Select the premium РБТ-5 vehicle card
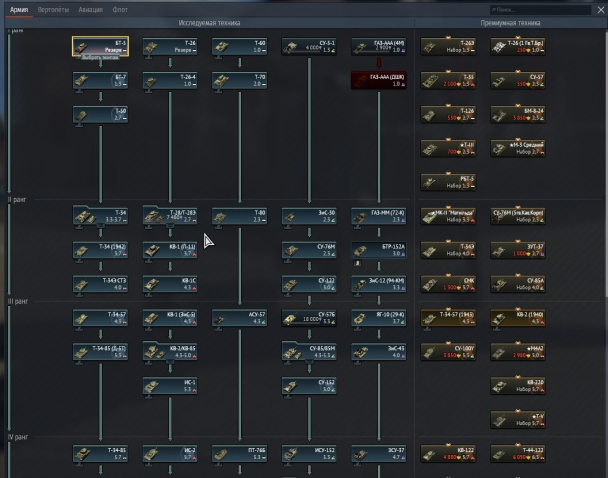Image resolution: width=608 pixels, height=478 pixels. click(x=448, y=182)
